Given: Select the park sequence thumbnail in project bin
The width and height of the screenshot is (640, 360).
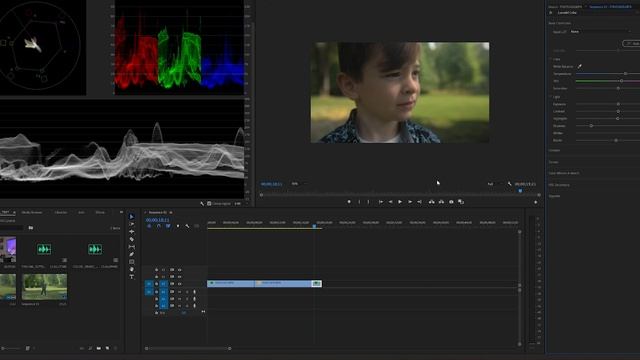Looking at the screenshot, I should (x=44, y=287).
